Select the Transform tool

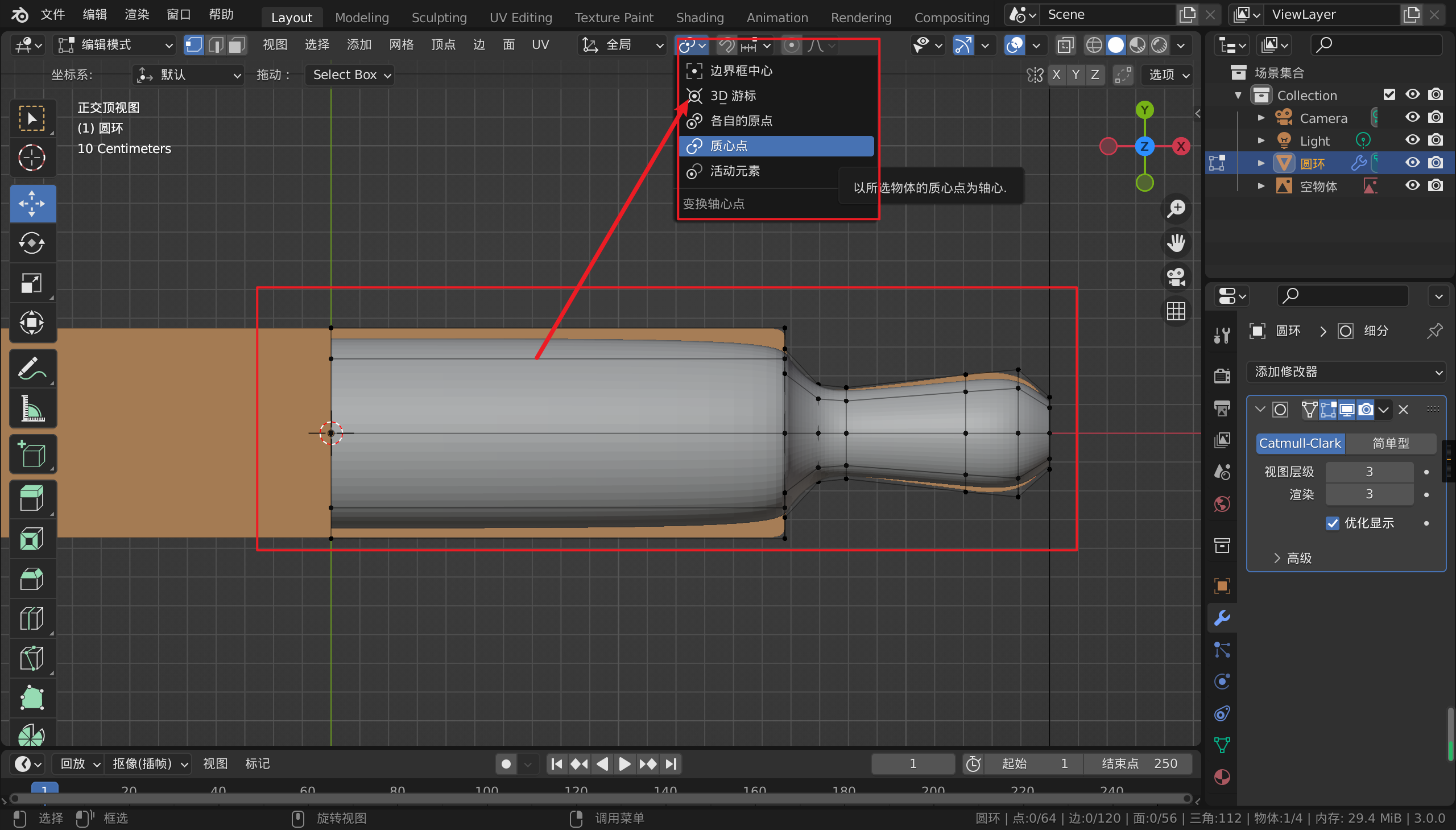coord(32,323)
